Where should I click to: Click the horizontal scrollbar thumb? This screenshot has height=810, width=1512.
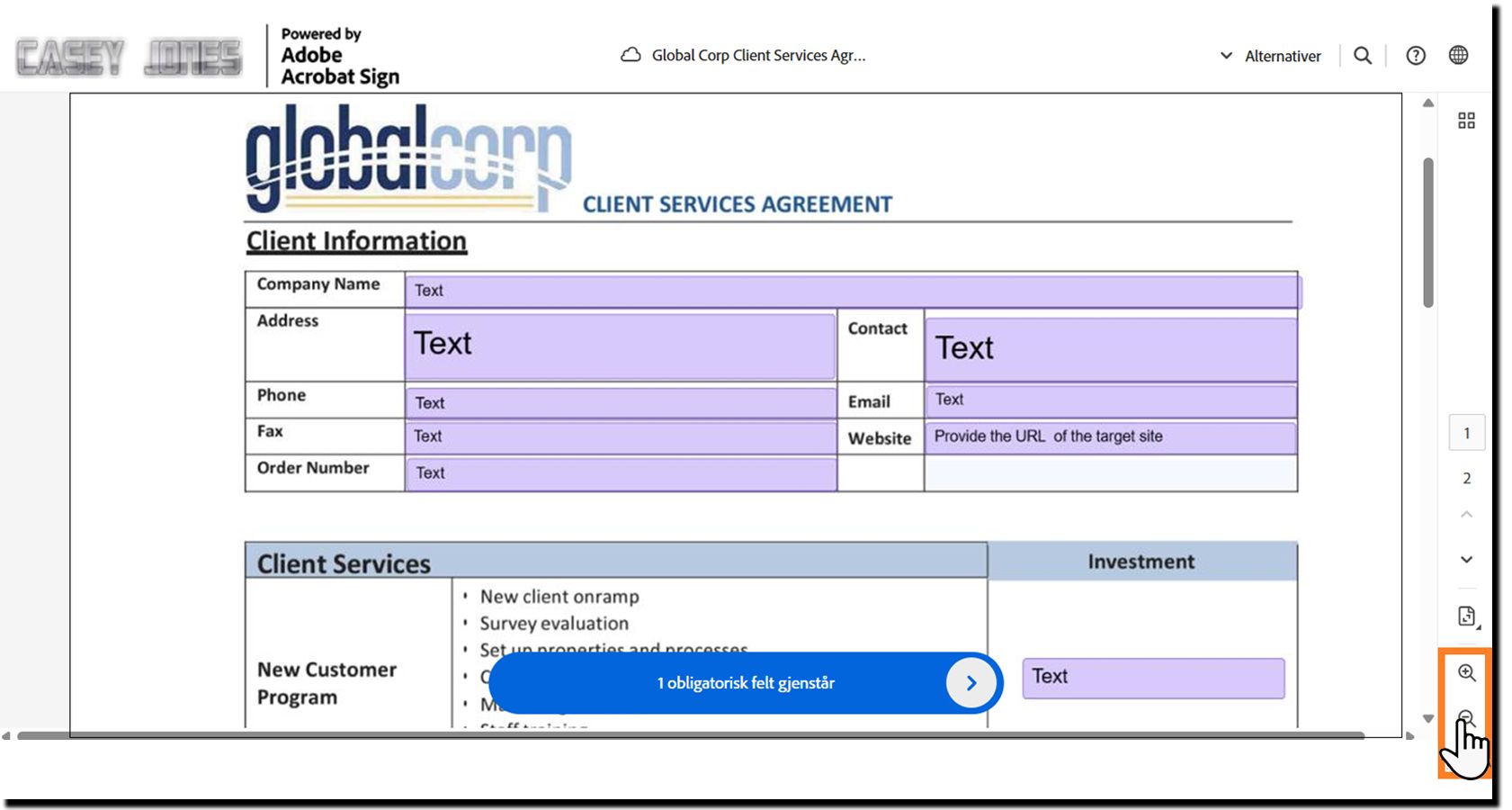(691, 735)
